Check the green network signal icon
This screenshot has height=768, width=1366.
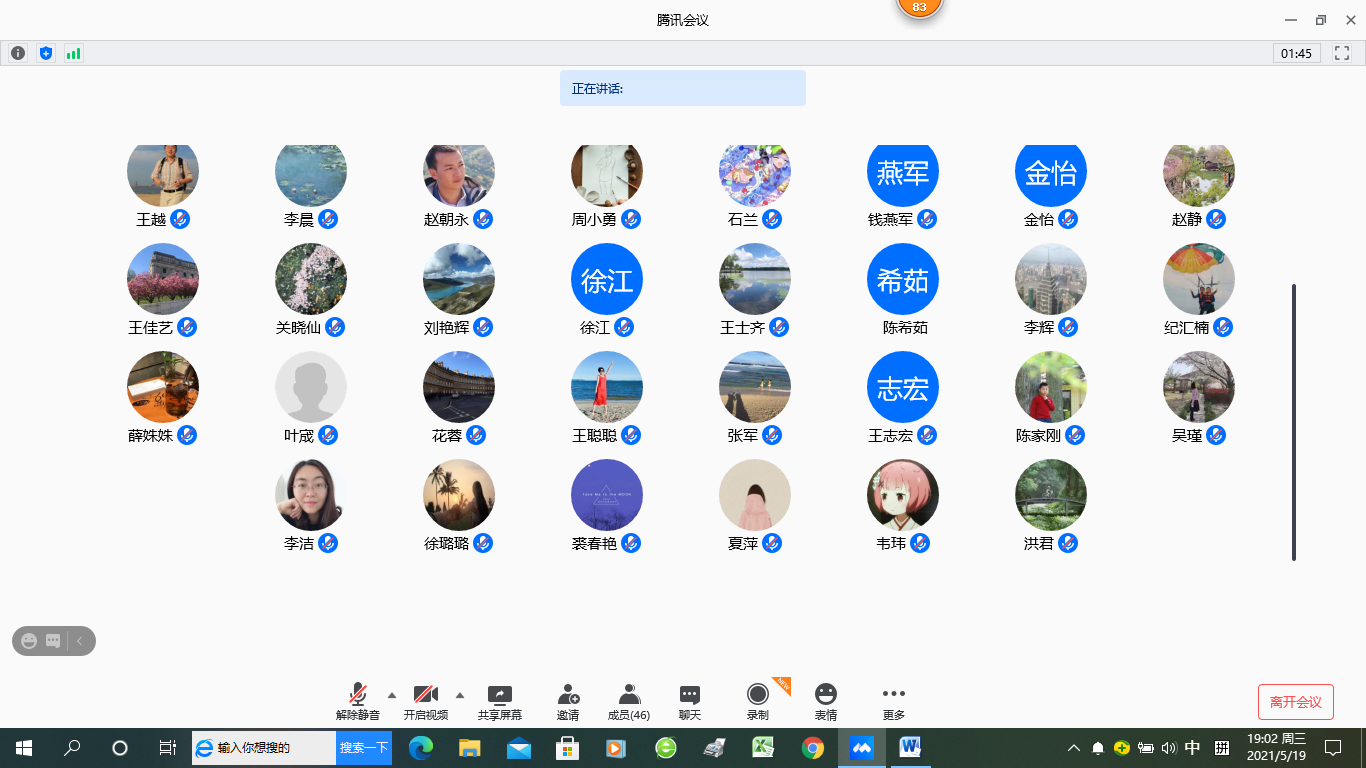(73, 53)
